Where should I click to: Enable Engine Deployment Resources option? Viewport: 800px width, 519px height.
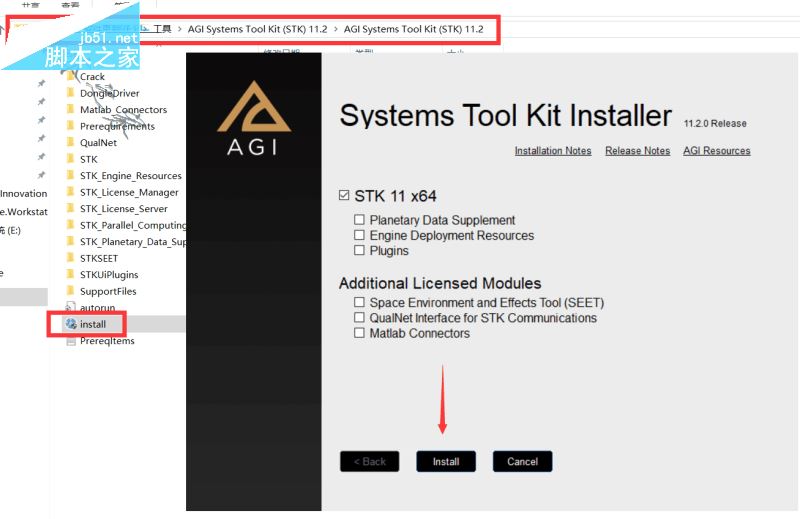coord(359,235)
